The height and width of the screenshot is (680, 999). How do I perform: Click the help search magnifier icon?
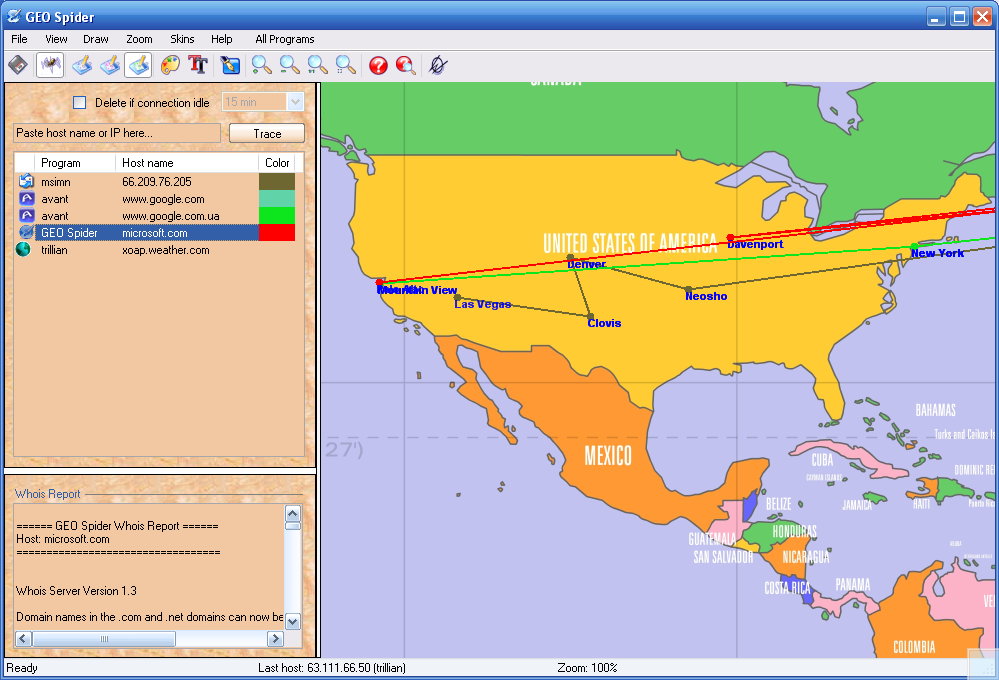pyautogui.click(x=406, y=65)
